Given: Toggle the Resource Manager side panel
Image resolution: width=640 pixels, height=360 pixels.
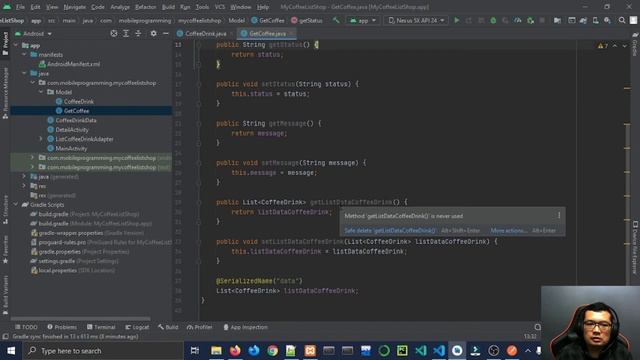Looking at the screenshot, I should 5,93.
